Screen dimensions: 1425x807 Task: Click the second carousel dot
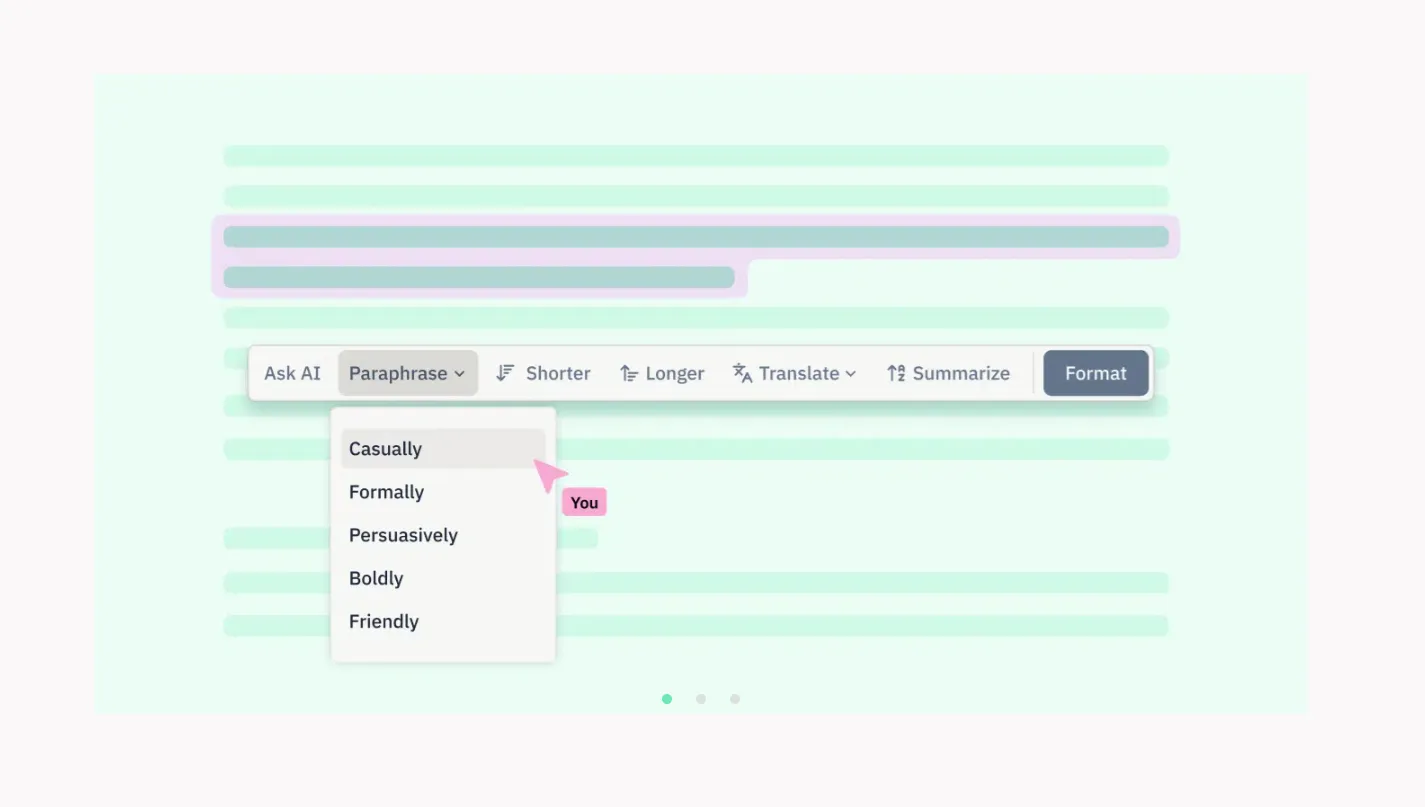701,699
